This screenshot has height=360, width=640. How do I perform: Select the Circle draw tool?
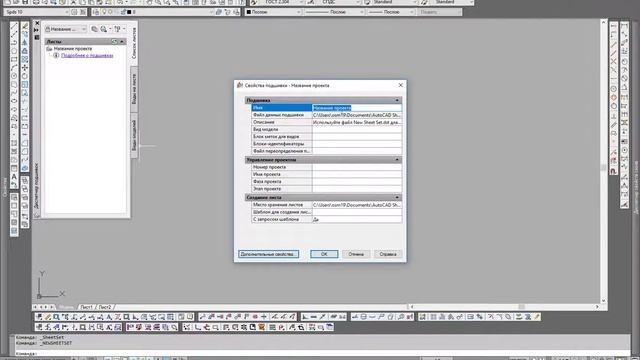tap(14, 76)
